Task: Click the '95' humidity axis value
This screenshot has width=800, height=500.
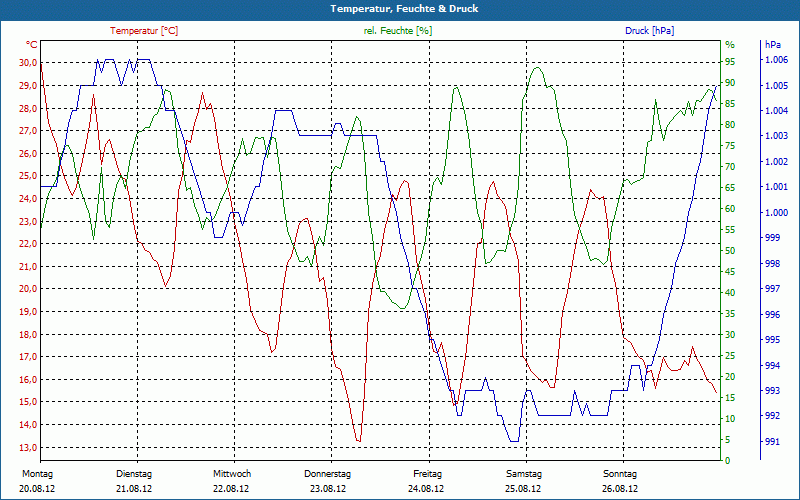Action: point(731,62)
